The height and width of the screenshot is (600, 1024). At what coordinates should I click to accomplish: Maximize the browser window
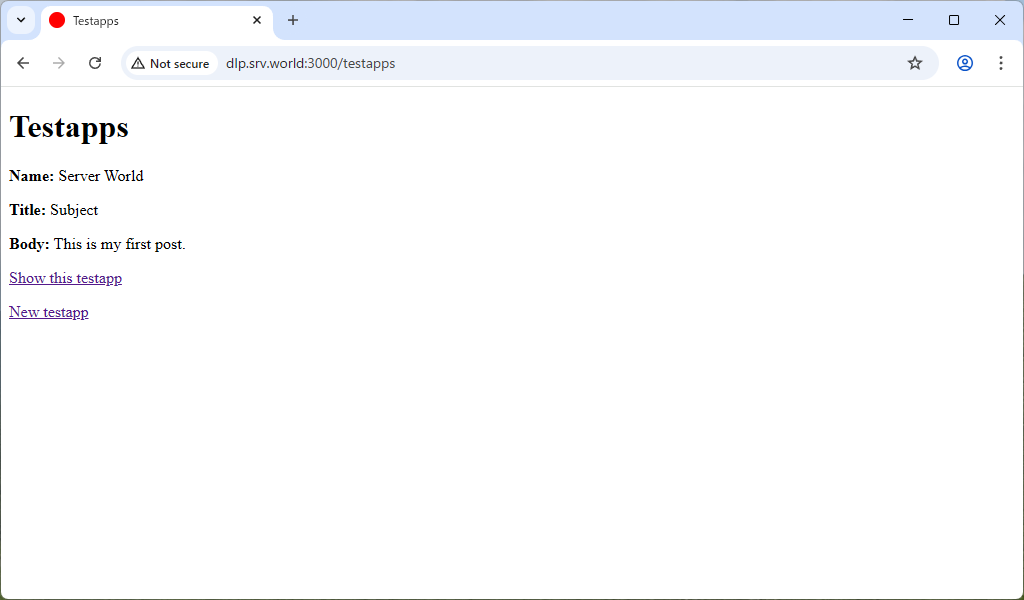(x=954, y=20)
